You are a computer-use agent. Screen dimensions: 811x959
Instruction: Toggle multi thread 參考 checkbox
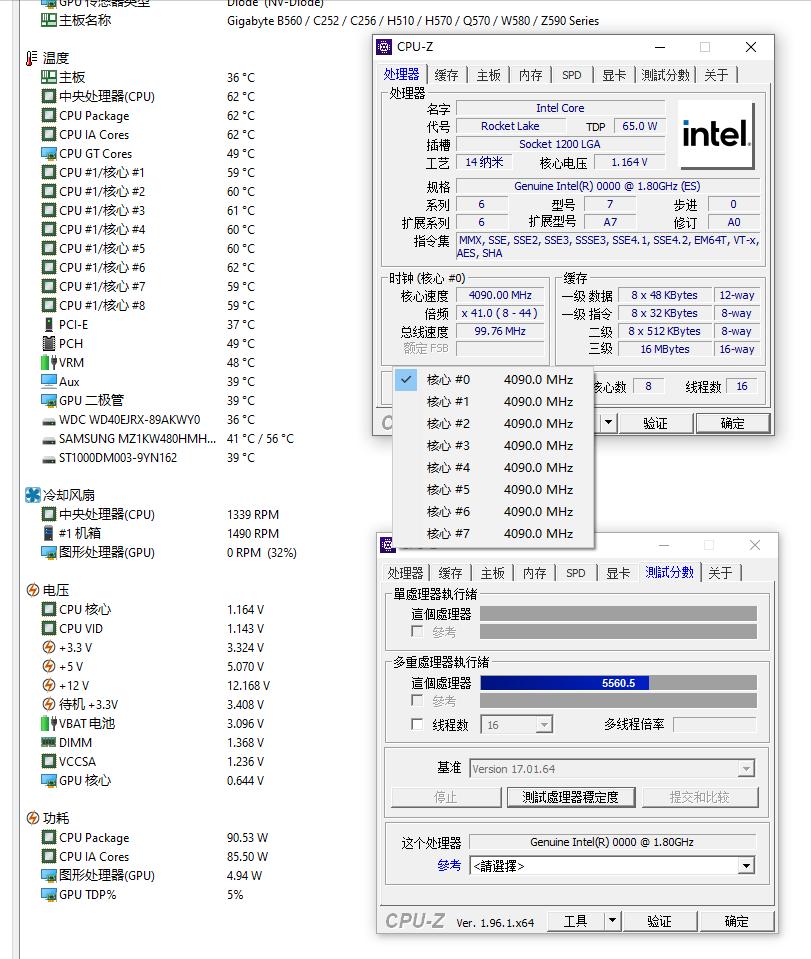[x=417, y=700]
